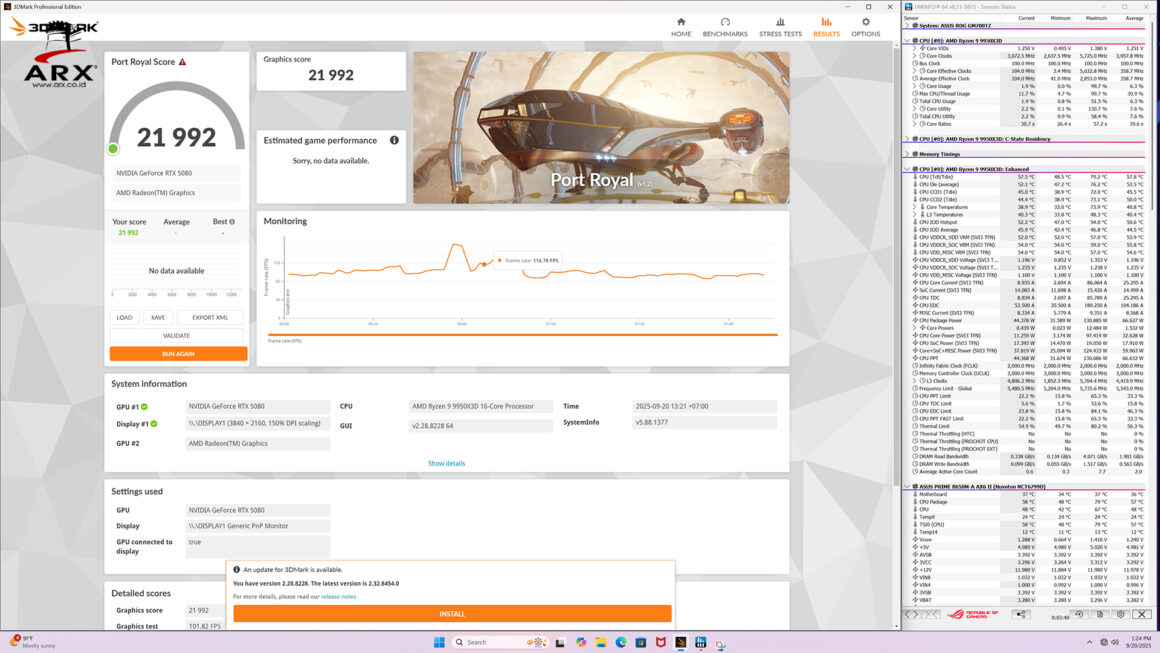Select the Thermal Limit sensor row
Screen dimensions: 1160x653
(x=1028, y=426)
